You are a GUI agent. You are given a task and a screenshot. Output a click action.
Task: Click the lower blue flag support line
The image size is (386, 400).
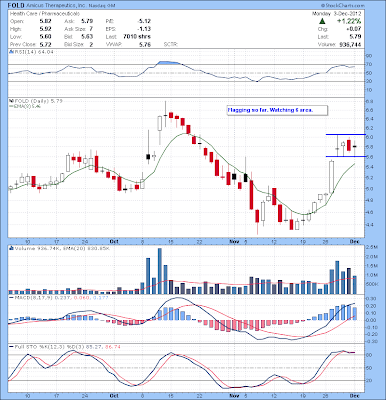(346, 156)
